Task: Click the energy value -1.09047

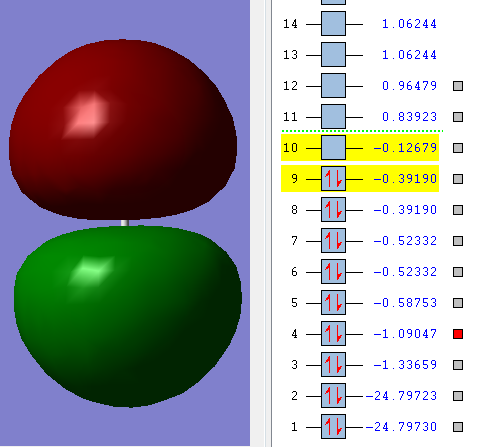Action: pos(405,334)
